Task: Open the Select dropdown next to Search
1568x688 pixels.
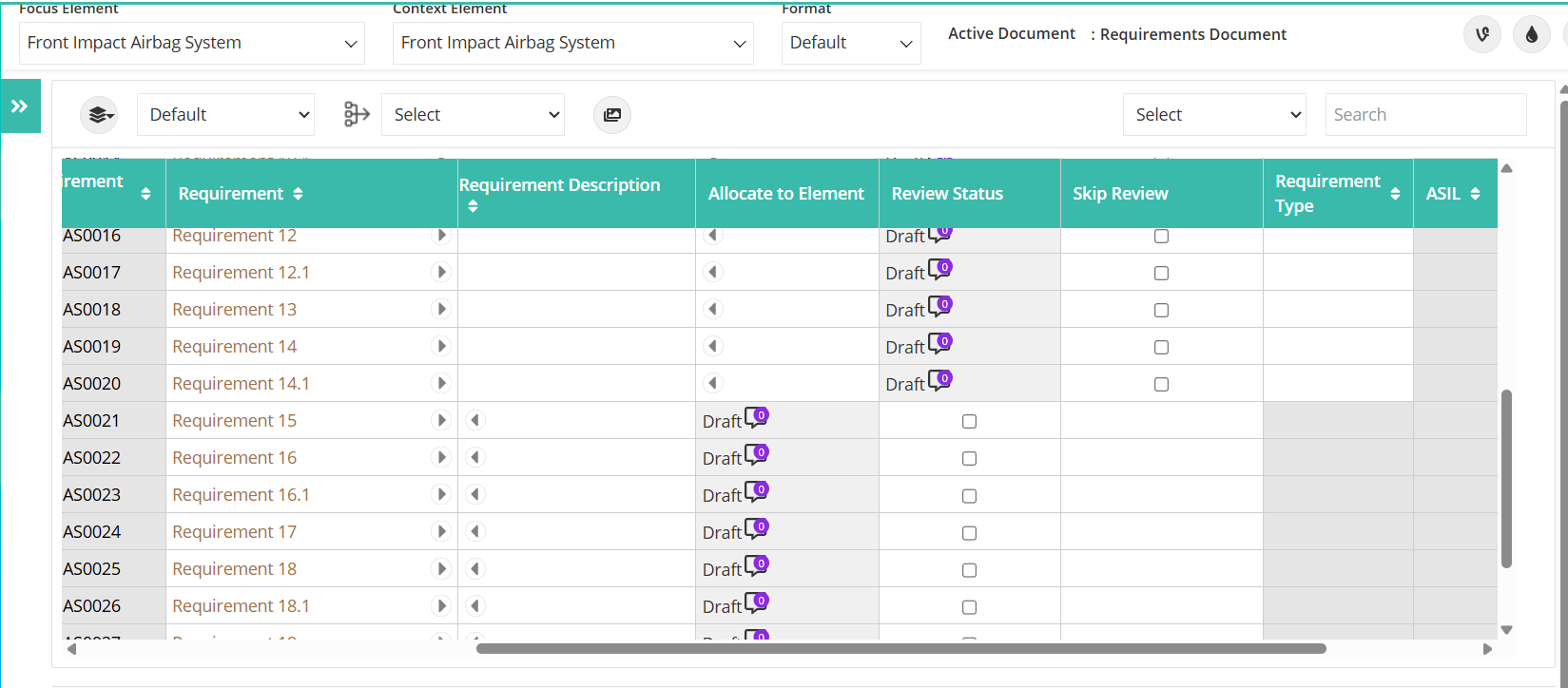Action: pyautogui.click(x=1214, y=115)
